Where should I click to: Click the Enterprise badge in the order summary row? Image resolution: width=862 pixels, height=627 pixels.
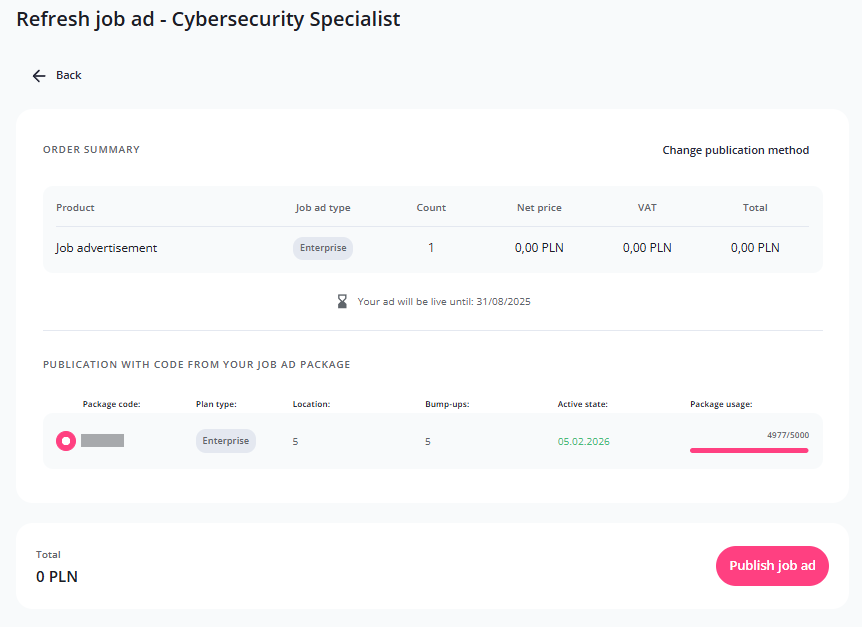(323, 248)
